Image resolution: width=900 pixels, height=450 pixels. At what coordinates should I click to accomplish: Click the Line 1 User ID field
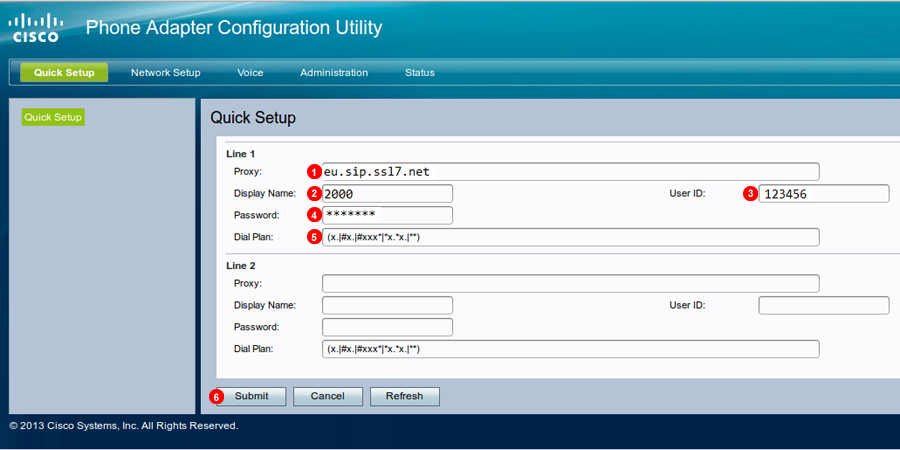[x=824, y=193]
